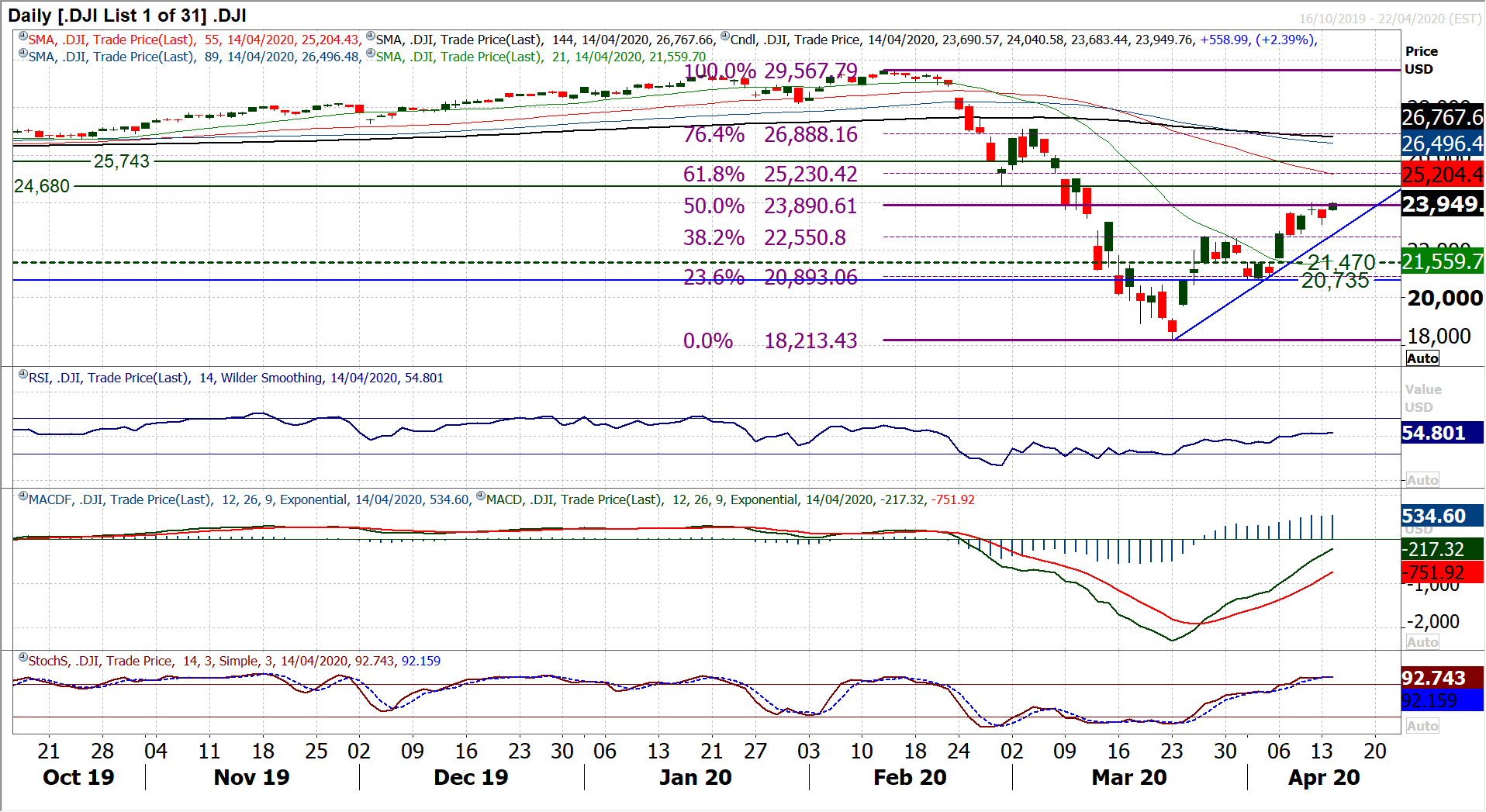Viewport: 1486px width, 812px height.
Task: Select the 100.0% 29,567.79 Fibonacci label
Action: (x=771, y=71)
